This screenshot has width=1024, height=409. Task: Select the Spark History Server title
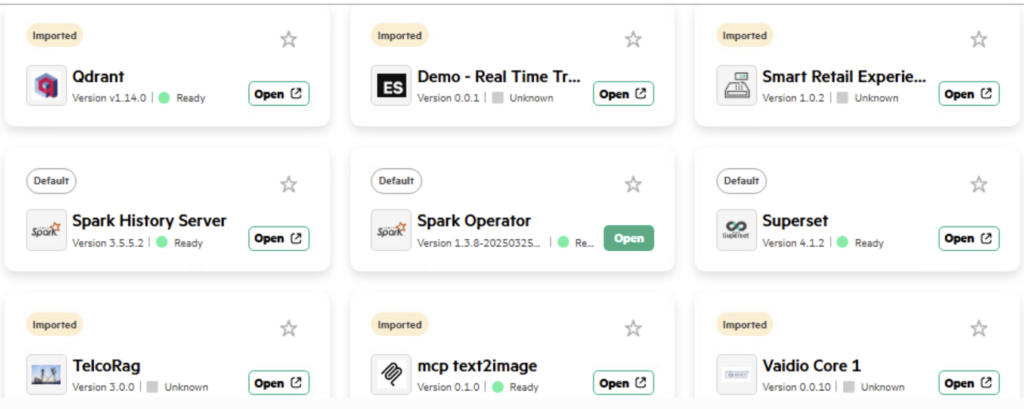click(149, 221)
